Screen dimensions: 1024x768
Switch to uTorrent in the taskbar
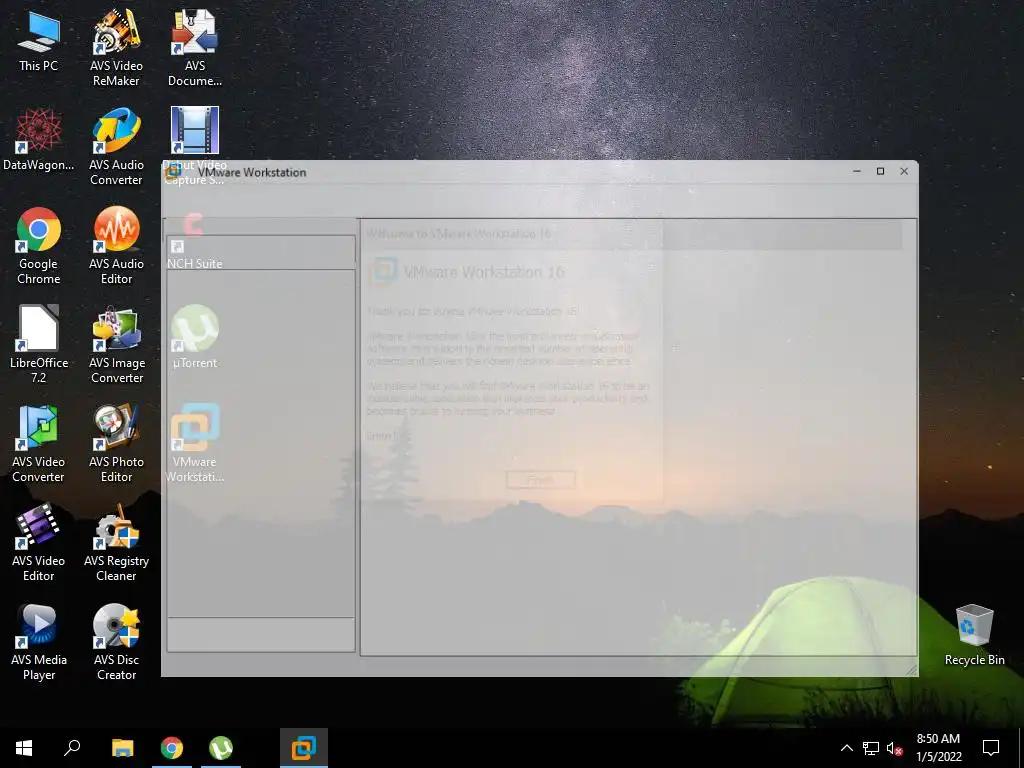click(221, 748)
